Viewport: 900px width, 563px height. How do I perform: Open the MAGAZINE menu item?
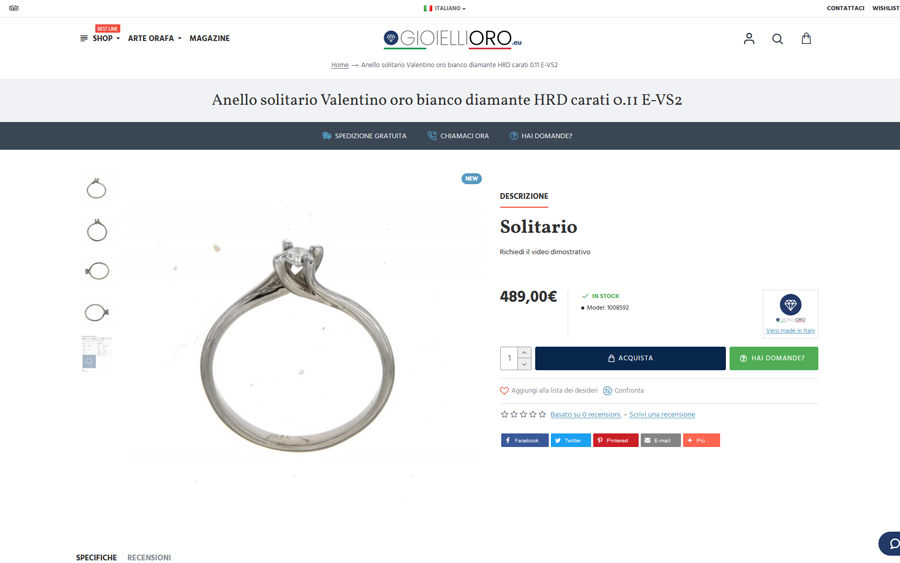210,38
